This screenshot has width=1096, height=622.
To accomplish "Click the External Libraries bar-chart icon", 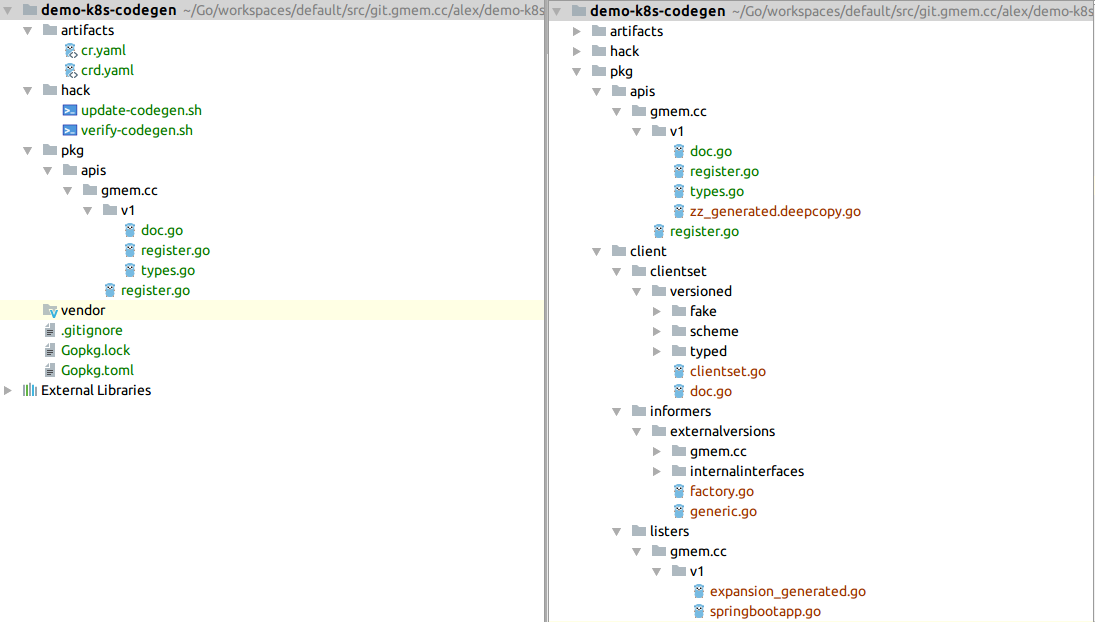I will coord(30,391).
